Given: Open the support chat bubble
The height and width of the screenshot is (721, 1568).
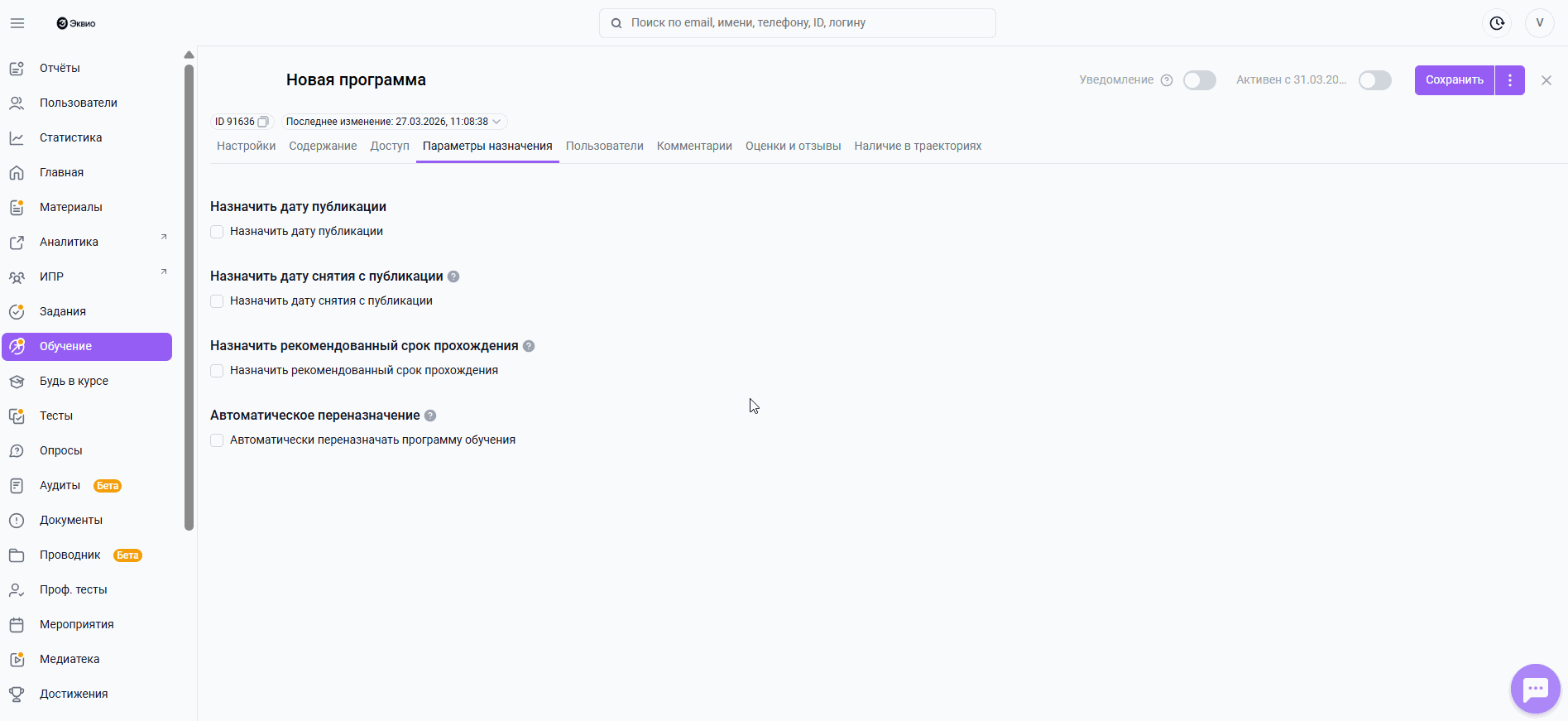Looking at the screenshot, I should pyautogui.click(x=1535, y=689).
